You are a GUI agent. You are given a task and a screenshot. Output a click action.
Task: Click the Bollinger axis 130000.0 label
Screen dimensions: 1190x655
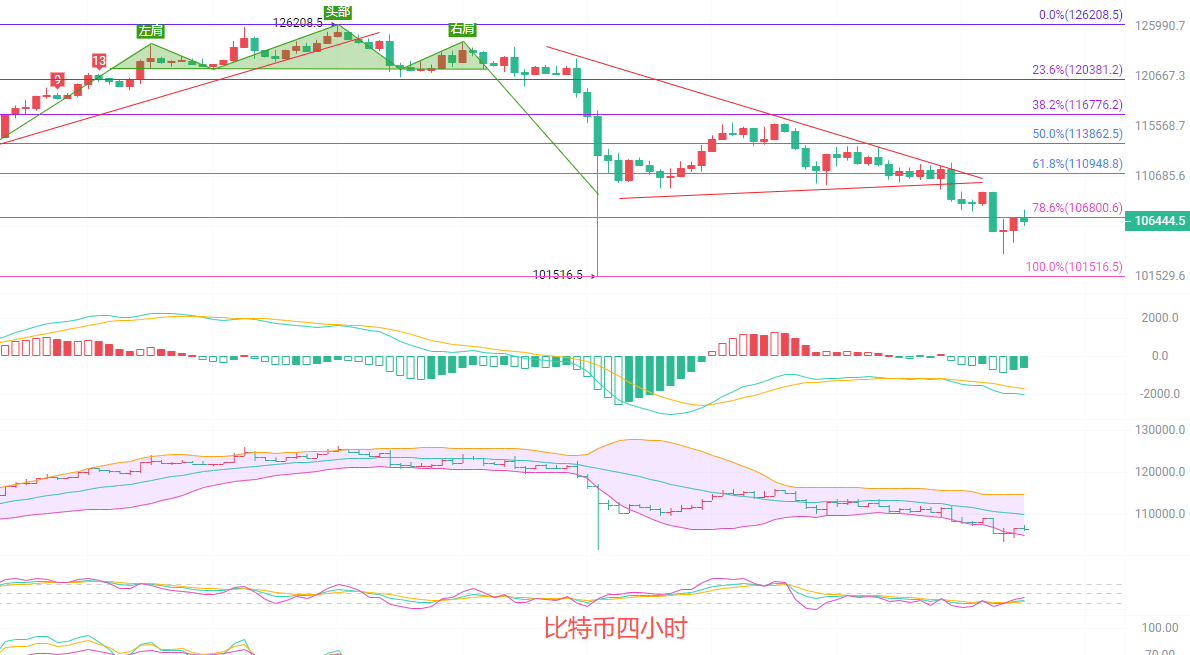(x=1158, y=430)
